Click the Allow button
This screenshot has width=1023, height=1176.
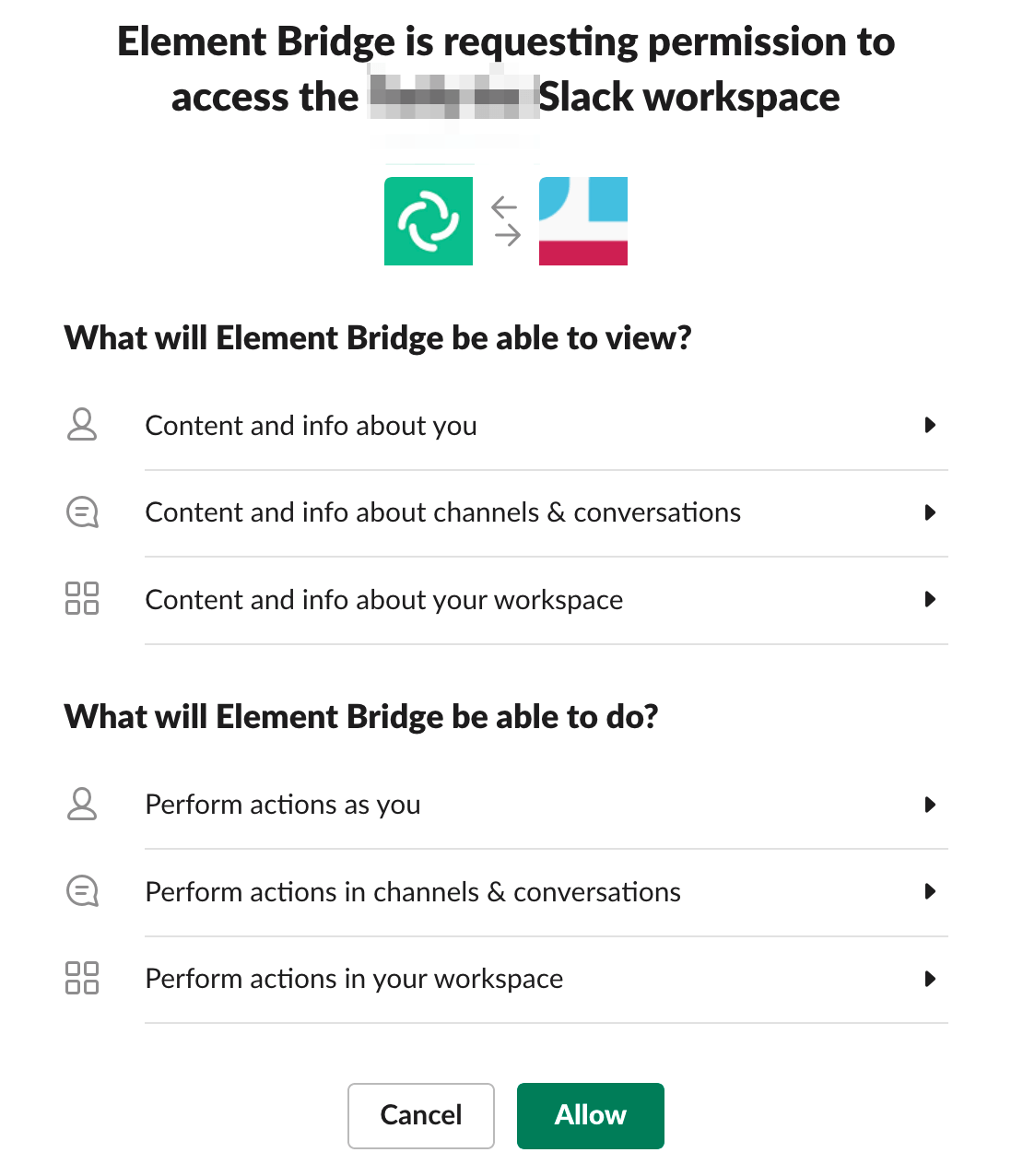591,1116
